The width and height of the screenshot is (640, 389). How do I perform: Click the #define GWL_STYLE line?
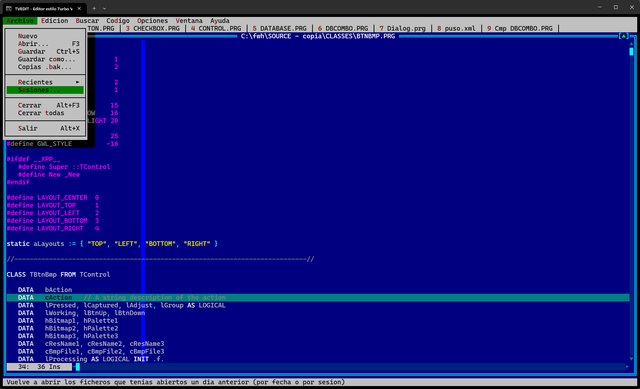click(62, 144)
